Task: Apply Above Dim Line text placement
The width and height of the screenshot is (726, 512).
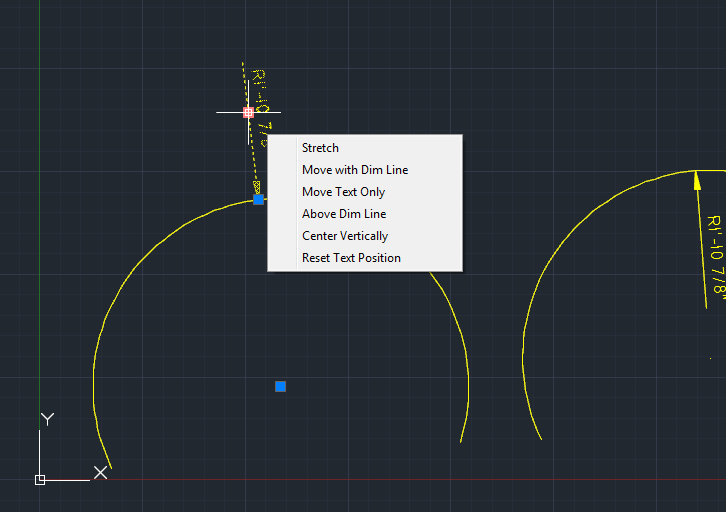Action: coord(343,214)
